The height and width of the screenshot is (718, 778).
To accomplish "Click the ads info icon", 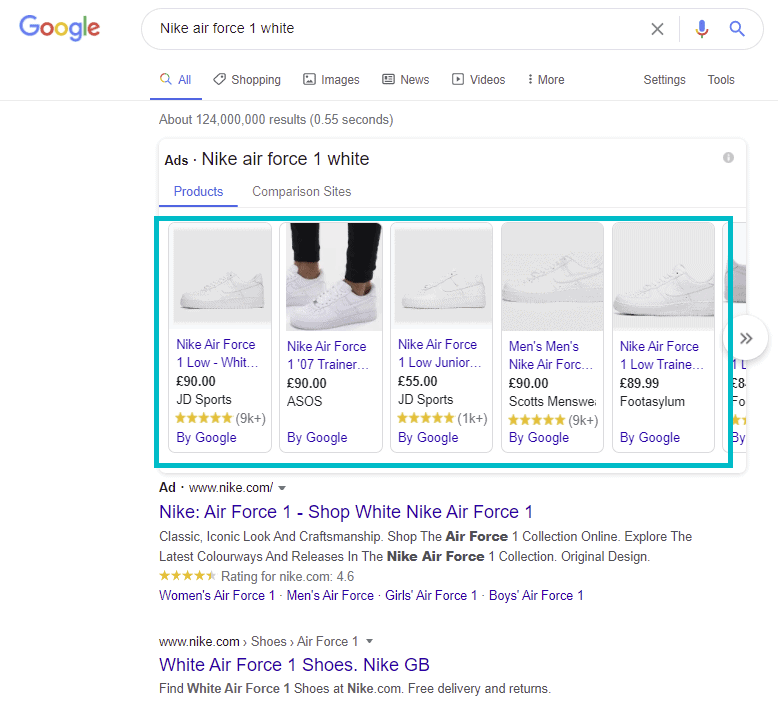I will [728, 158].
